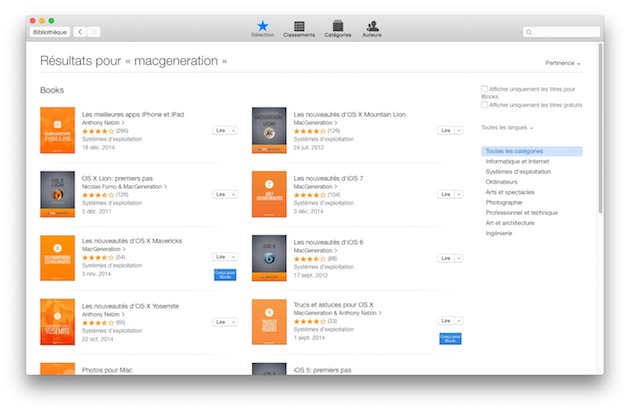Click the star rating of Les nouveautés d'iOS 6
Image resolution: width=631 pixels, height=412 pixels.
pos(309,259)
